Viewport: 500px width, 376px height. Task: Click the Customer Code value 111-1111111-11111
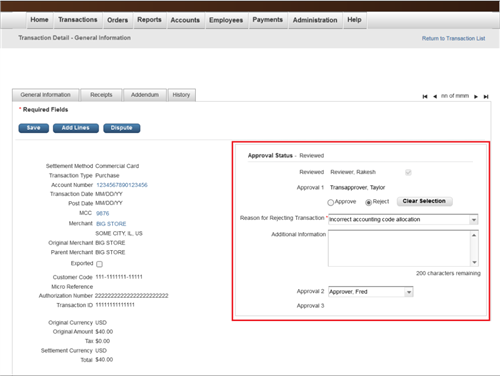(119, 277)
